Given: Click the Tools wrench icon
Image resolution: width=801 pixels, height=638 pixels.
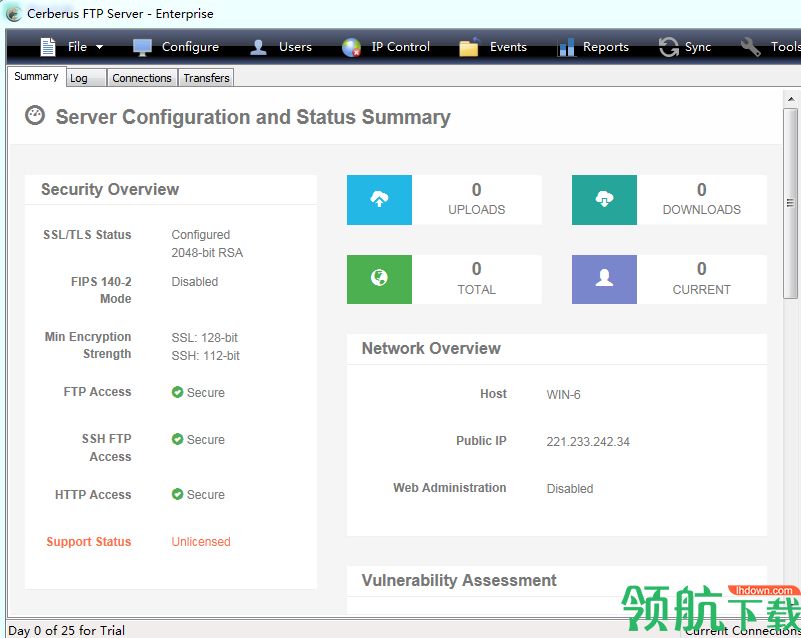Looking at the screenshot, I should pyautogui.click(x=750, y=47).
